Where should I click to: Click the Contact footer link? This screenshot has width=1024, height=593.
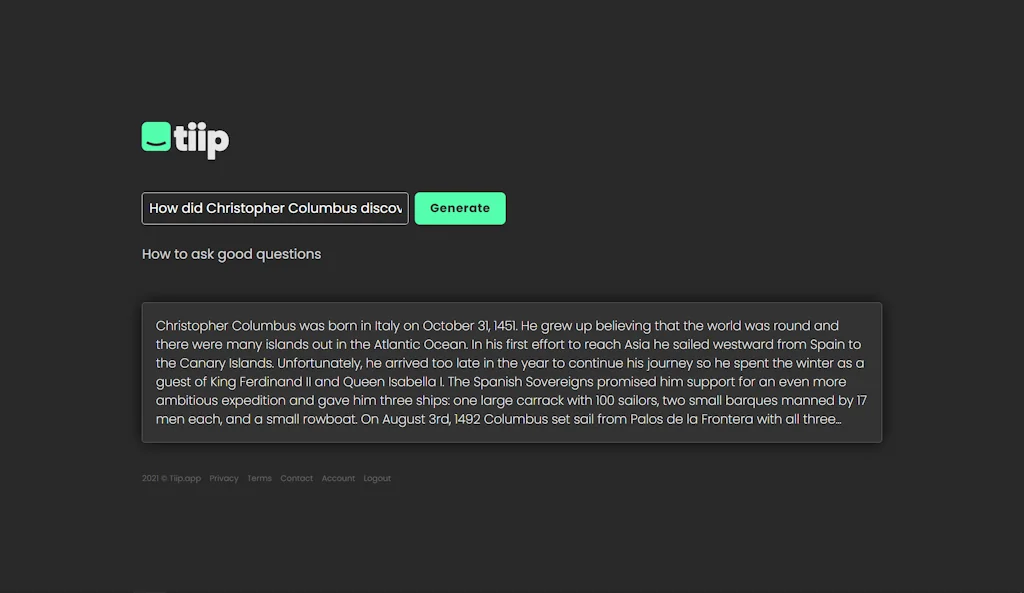296,478
